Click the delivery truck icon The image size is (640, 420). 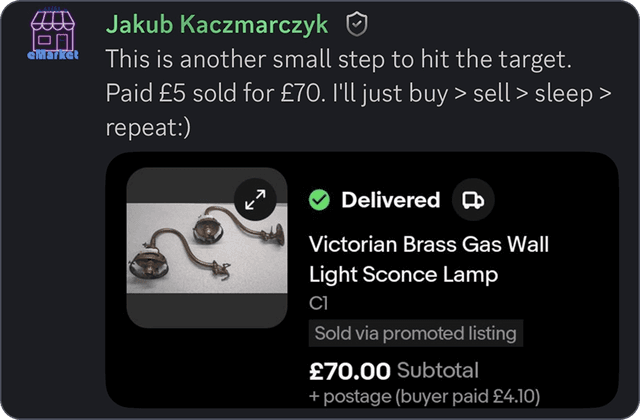[x=472, y=200]
